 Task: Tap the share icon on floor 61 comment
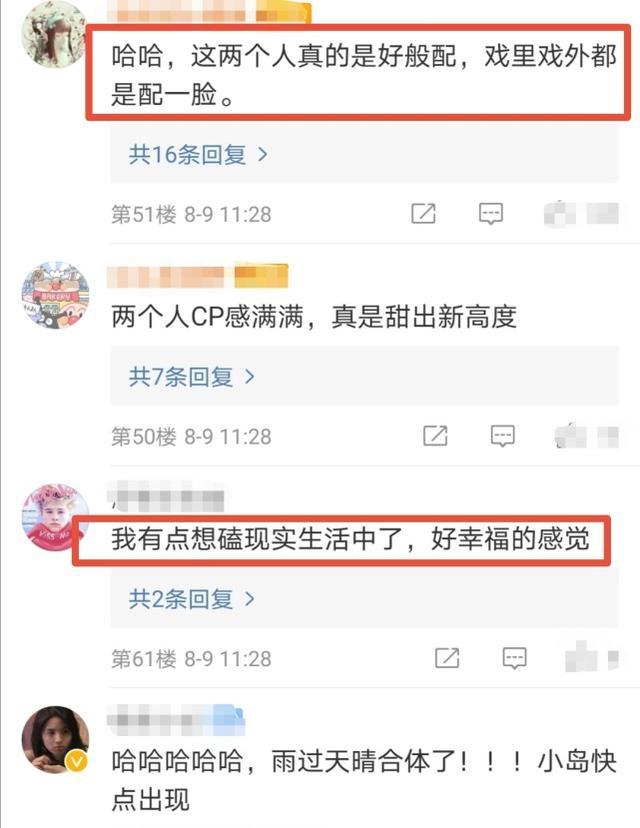pyautogui.click(x=447, y=658)
